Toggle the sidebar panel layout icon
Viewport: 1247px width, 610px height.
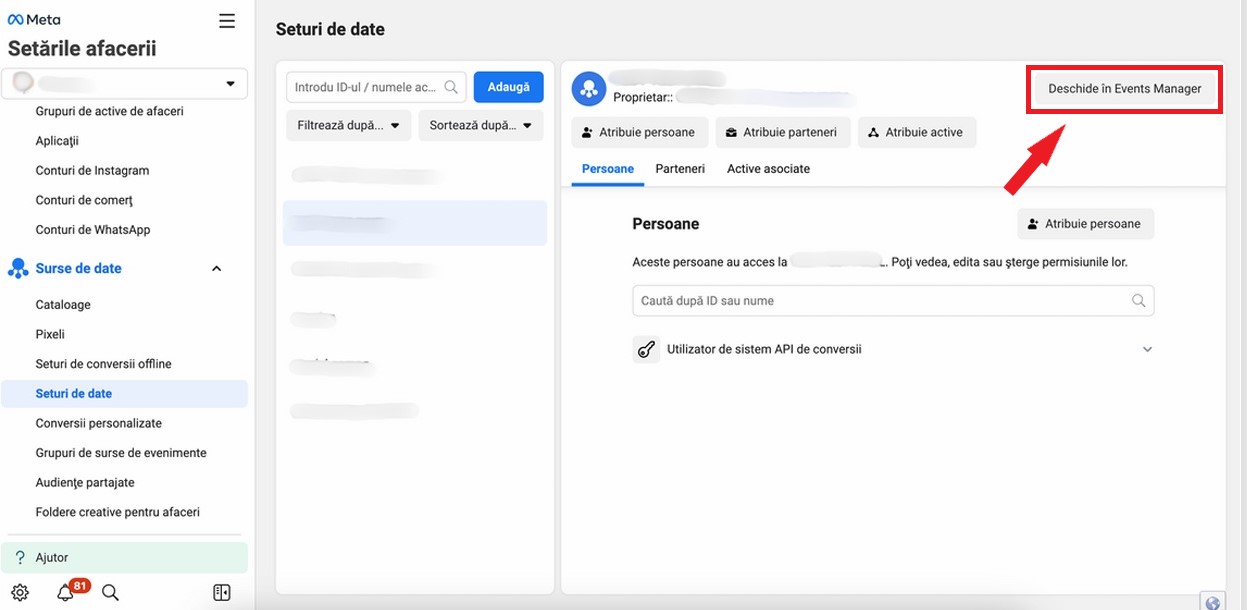(222, 592)
